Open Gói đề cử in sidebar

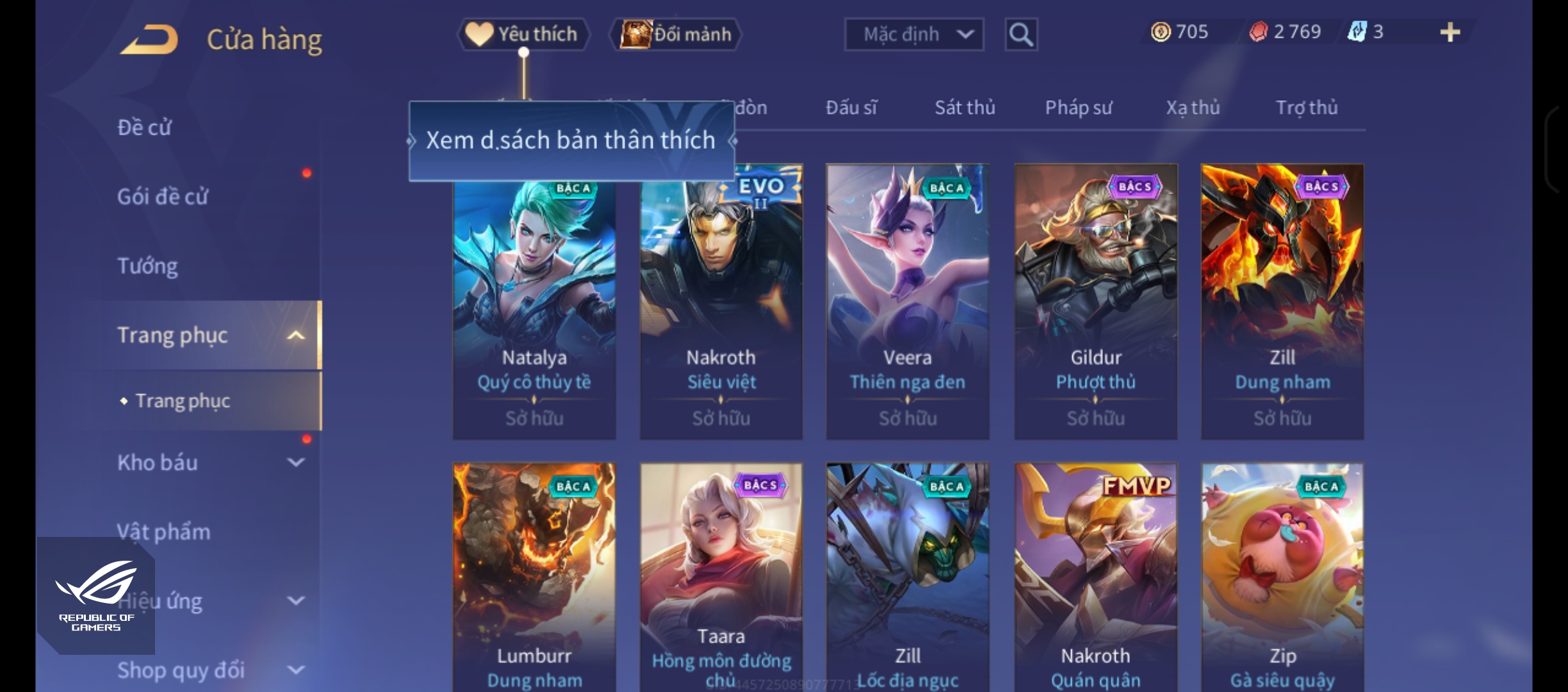pyautogui.click(x=163, y=196)
